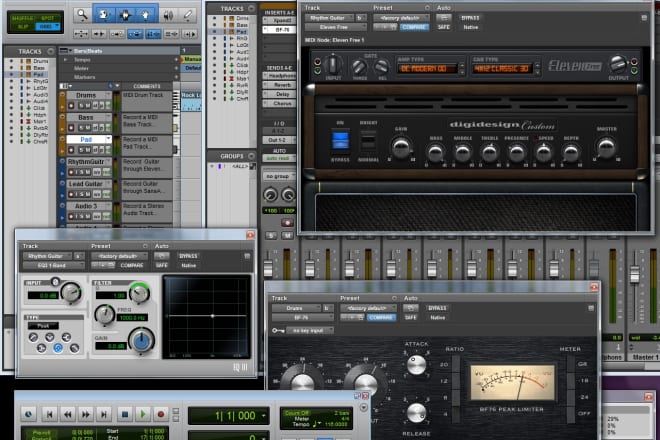Click BYPASS in the Eleven Free plugin header
This screenshot has height=440, width=660.
pyautogui.click(x=470, y=18)
